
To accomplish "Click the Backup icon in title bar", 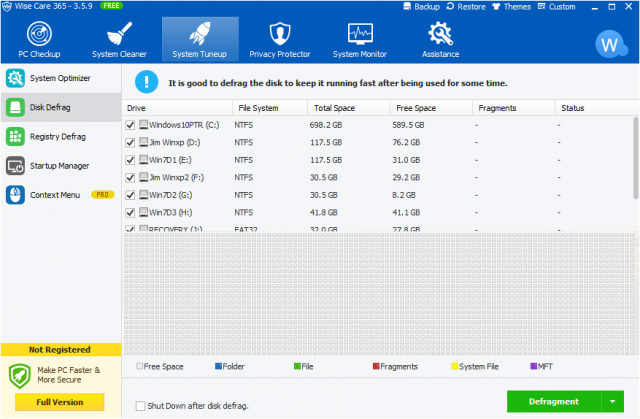I will [x=407, y=7].
